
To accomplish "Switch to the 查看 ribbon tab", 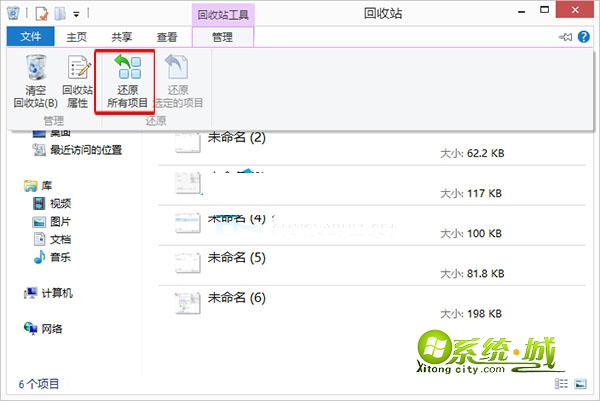I will 167,37.
